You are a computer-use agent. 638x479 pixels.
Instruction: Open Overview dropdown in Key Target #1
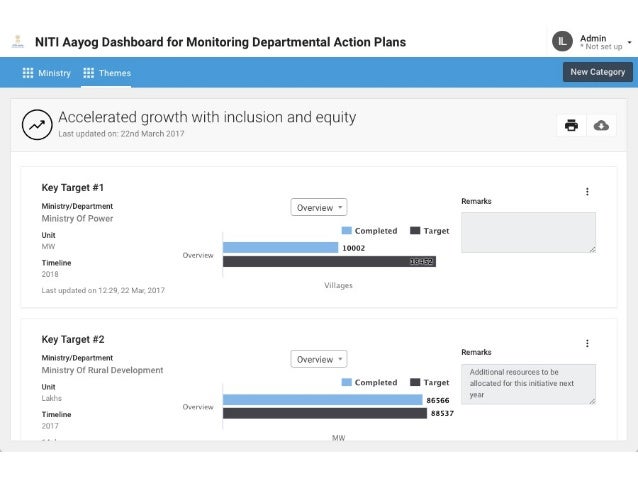tap(319, 208)
